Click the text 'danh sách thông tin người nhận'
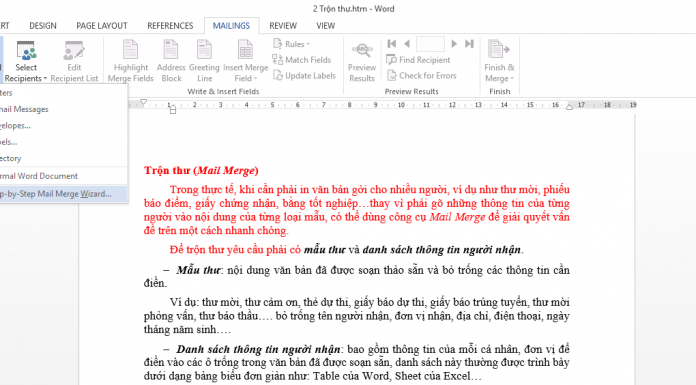Screen dimensions: 696x385 [442, 250]
